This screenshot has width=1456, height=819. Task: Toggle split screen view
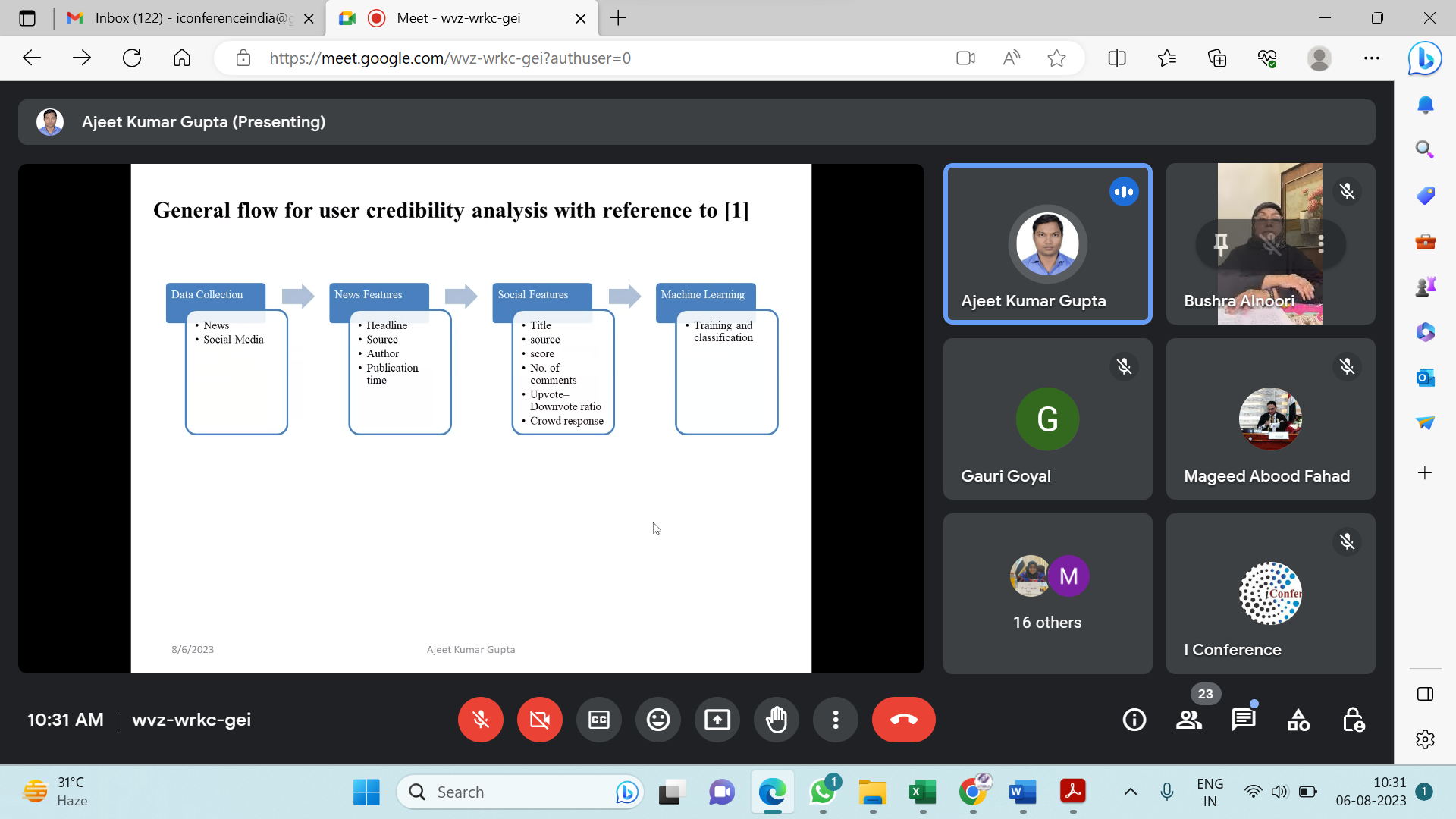tap(1117, 58)
